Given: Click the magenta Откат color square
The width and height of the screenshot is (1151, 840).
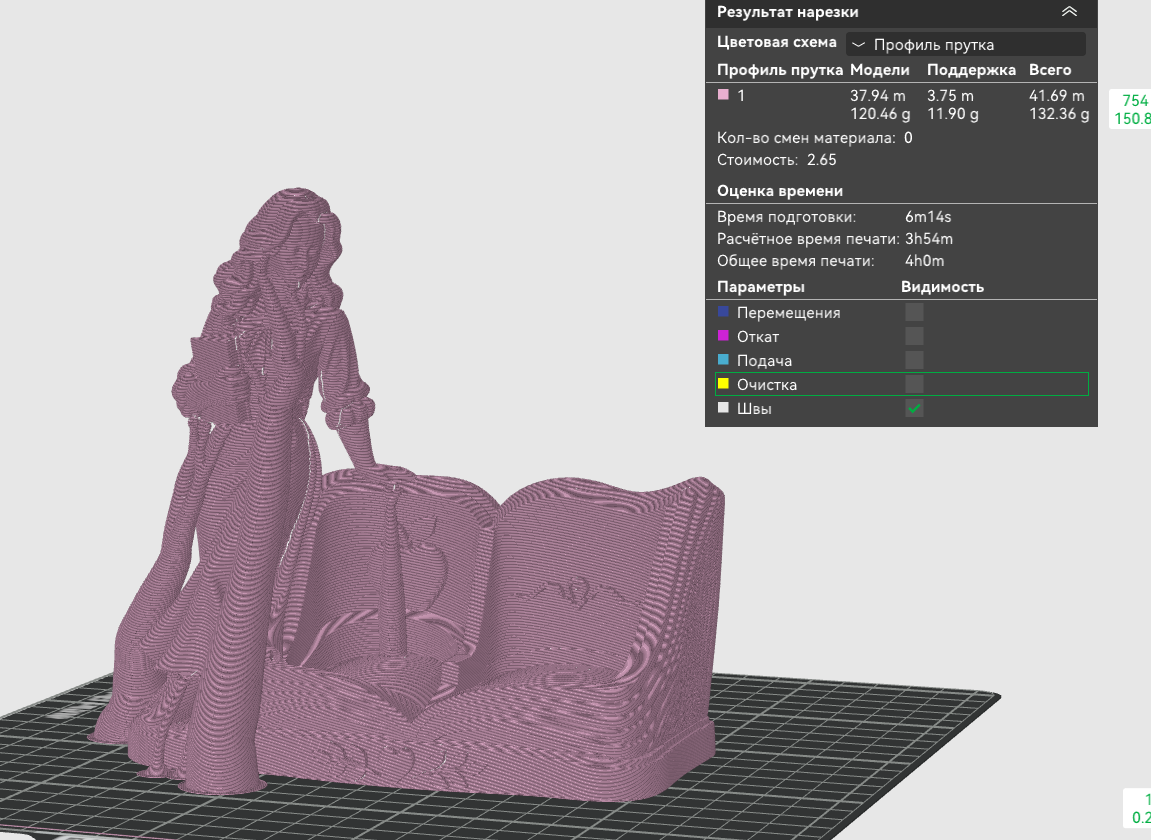Looking at the screenshot, I should (x=723, y=336).
